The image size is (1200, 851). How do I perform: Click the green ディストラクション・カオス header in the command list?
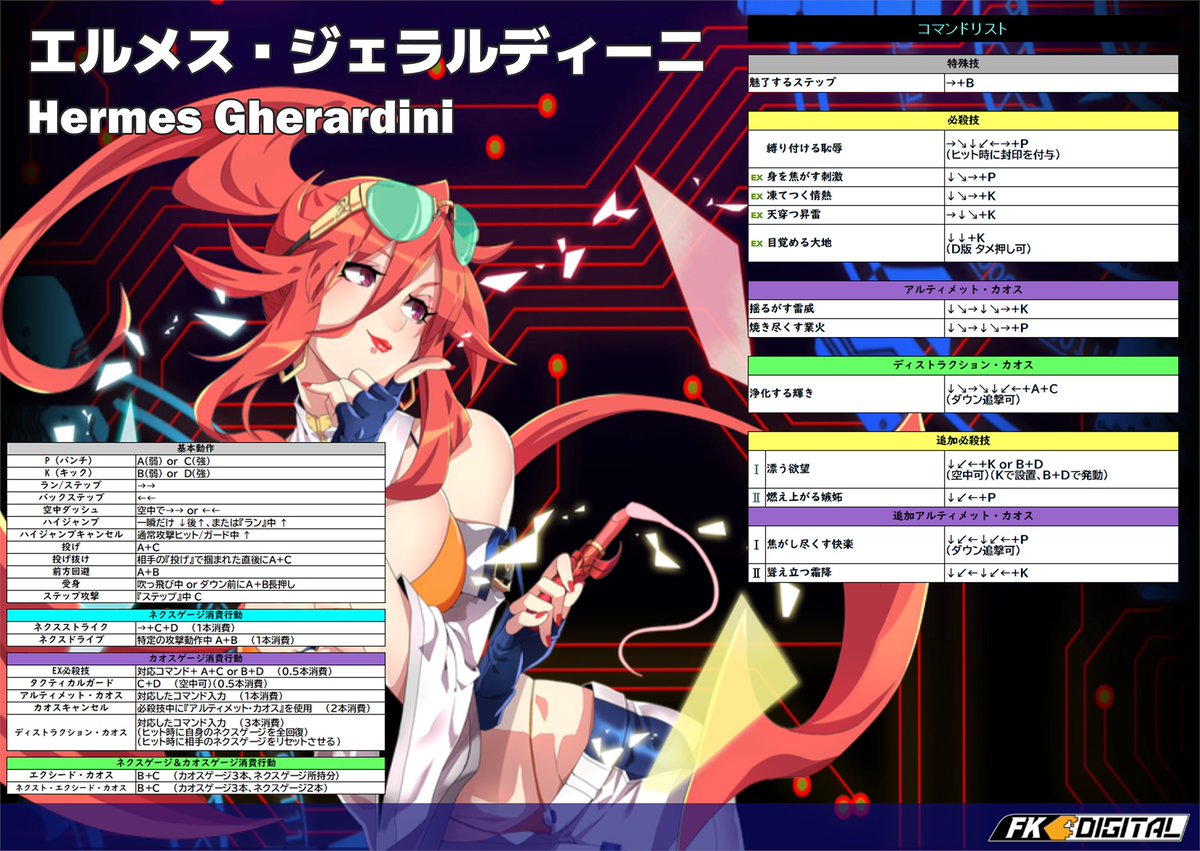tap(962, 366)
